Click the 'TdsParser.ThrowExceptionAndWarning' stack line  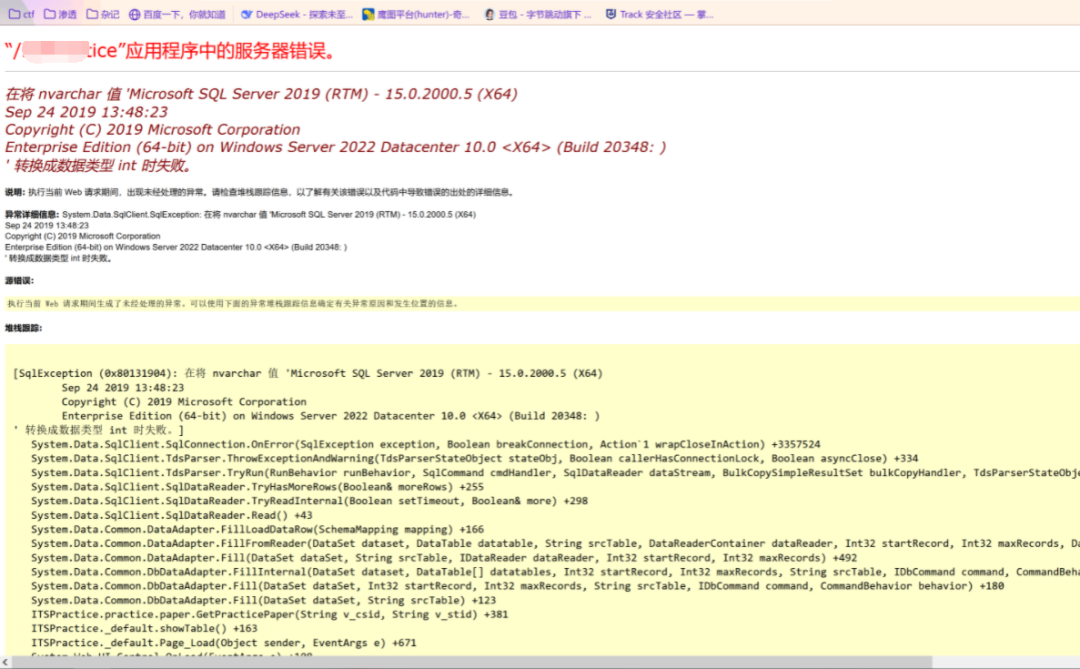click(x=475, y=458)
